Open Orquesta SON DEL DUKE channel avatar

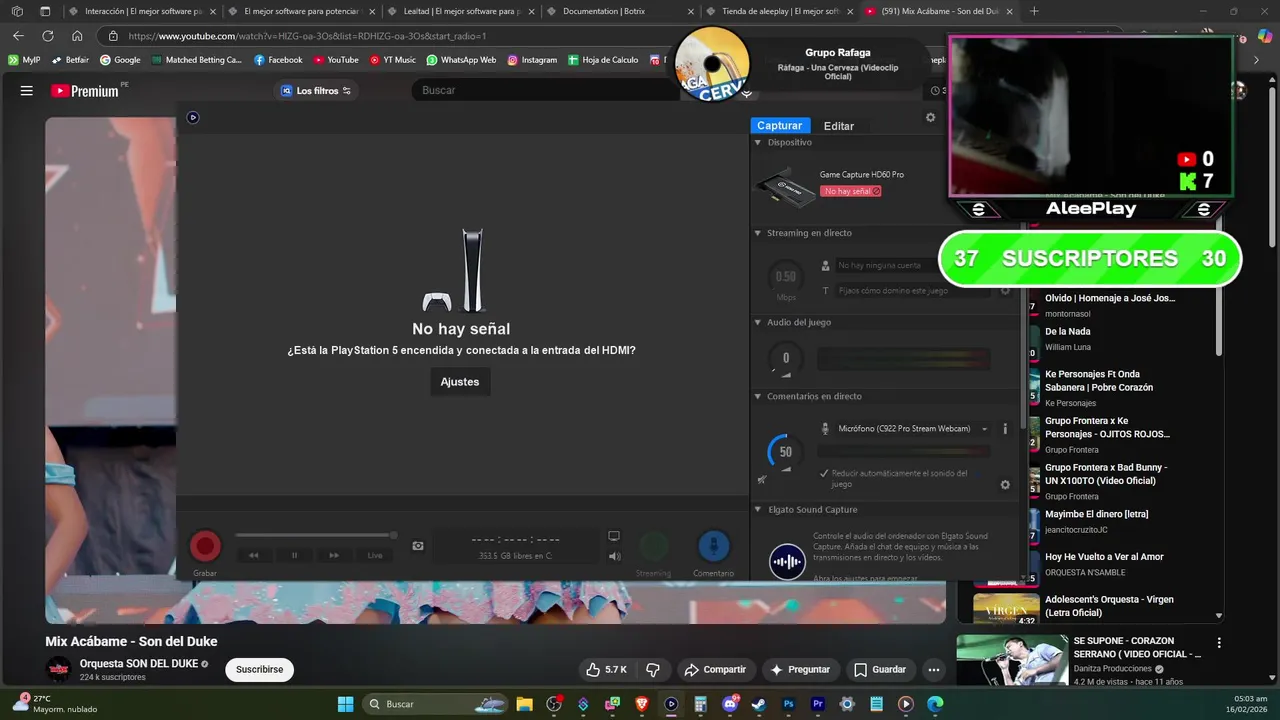pos(59,669)
